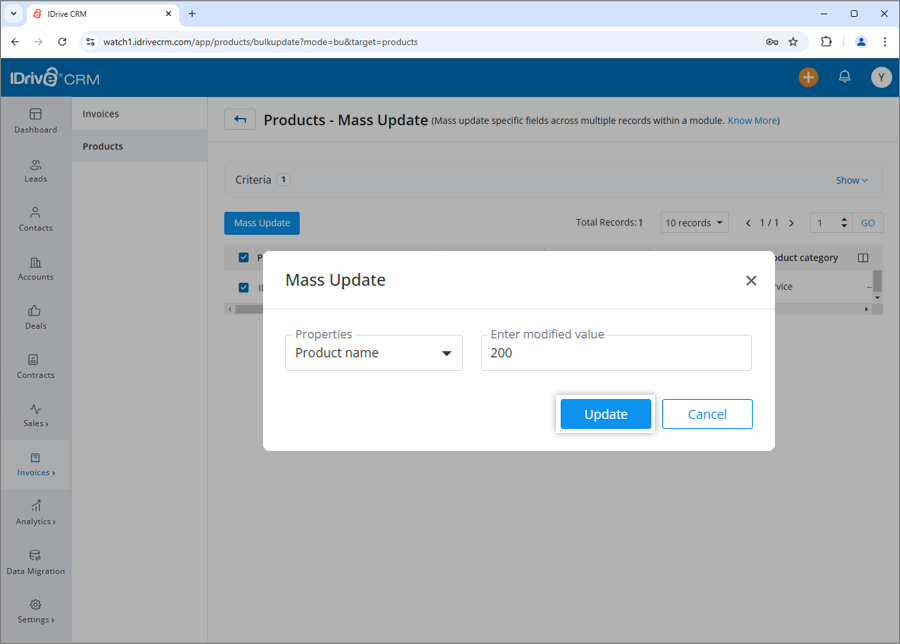Open the Dashboard module from the sidebar
This screenshot has width=900, height=644.
35,122
